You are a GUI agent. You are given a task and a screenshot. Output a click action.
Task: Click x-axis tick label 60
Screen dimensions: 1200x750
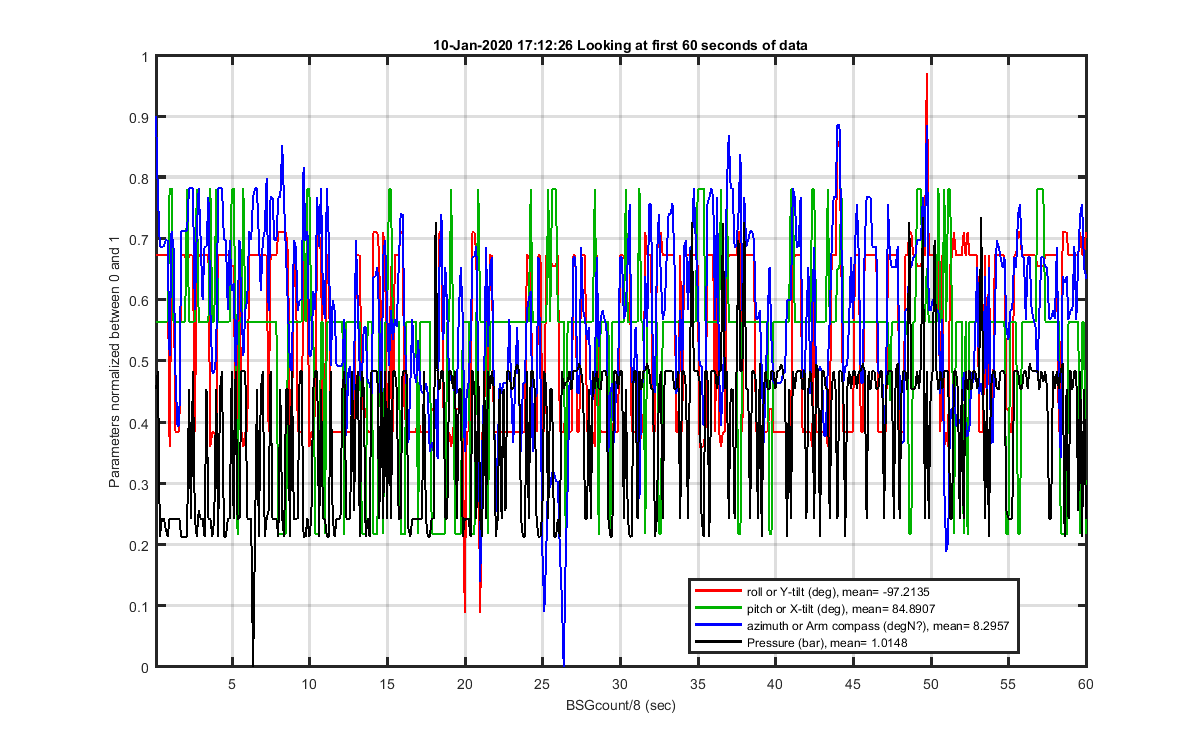point(1085,685)
